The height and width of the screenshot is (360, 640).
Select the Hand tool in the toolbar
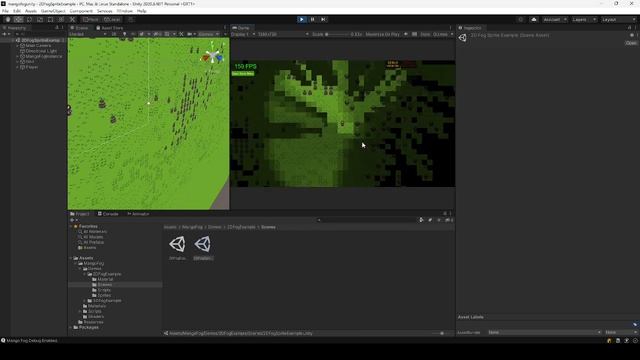[x=8, y=19]
